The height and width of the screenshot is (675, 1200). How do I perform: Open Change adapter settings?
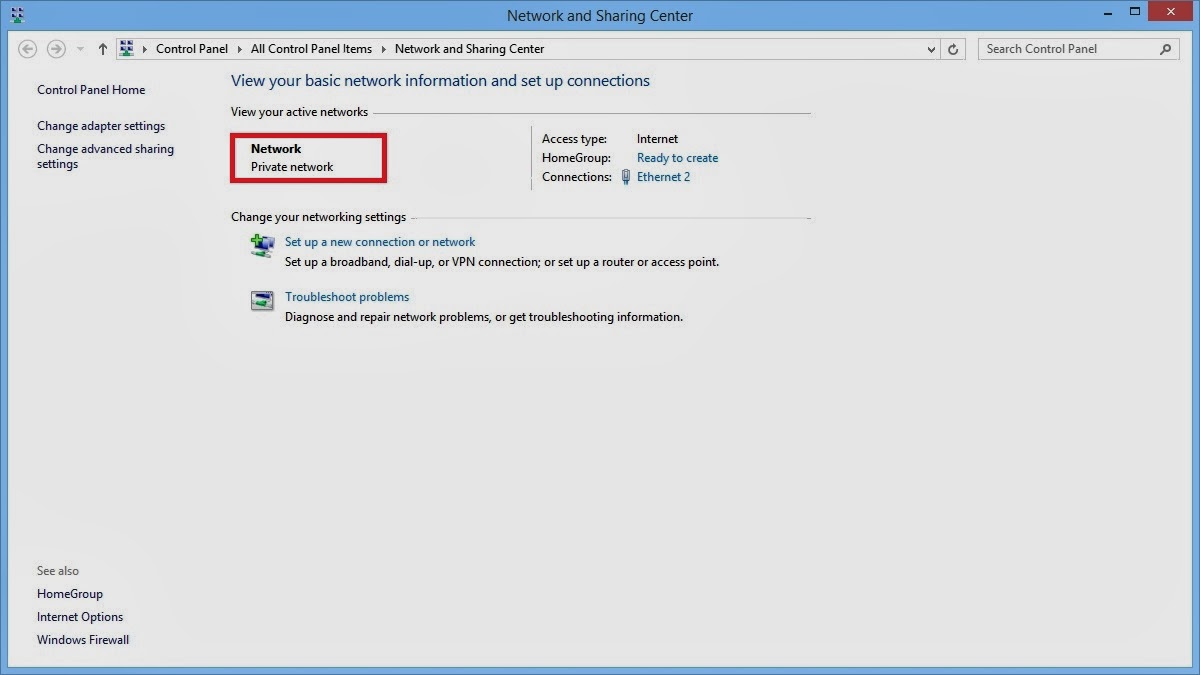tap(101, 126)
